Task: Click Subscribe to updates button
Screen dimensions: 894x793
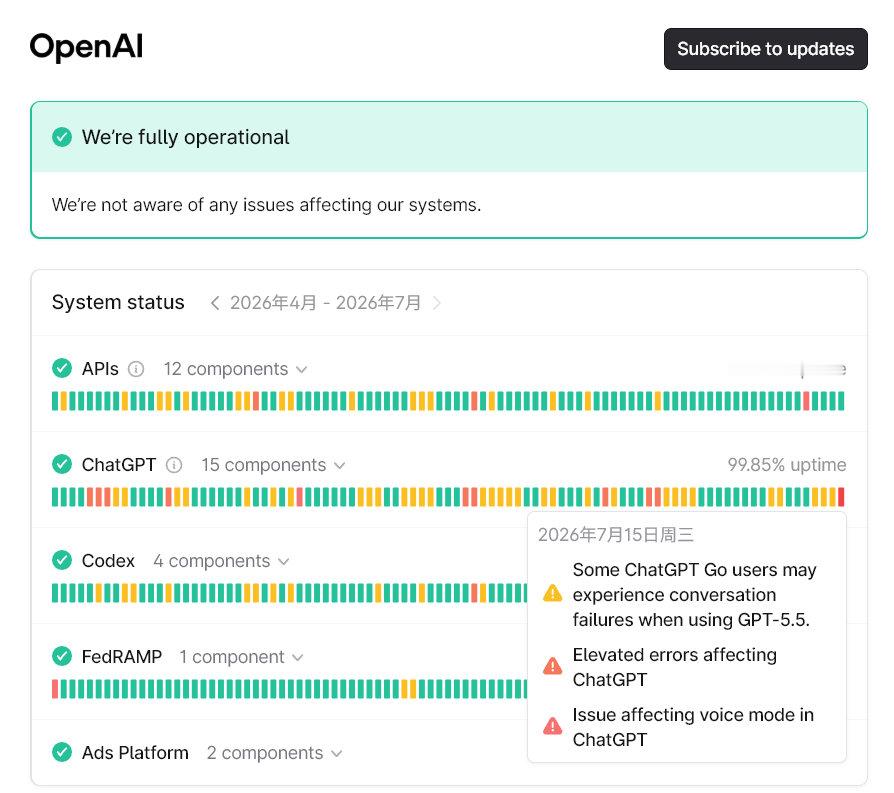Action: pos(765,49)
